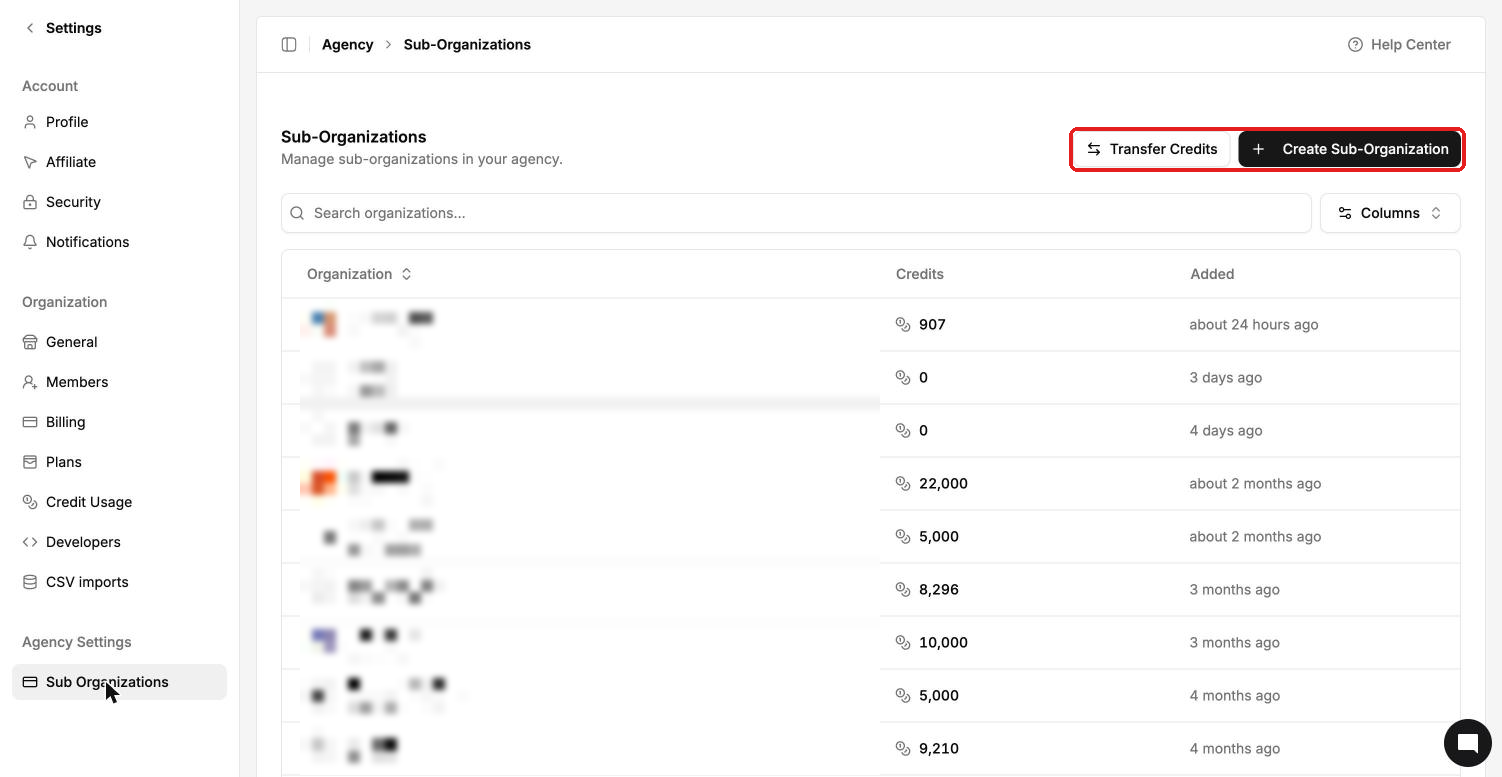The width and height of the screenshot is (1502, 777).
Task: Click the Sub Organizations card icon
Action: point(30,682)
